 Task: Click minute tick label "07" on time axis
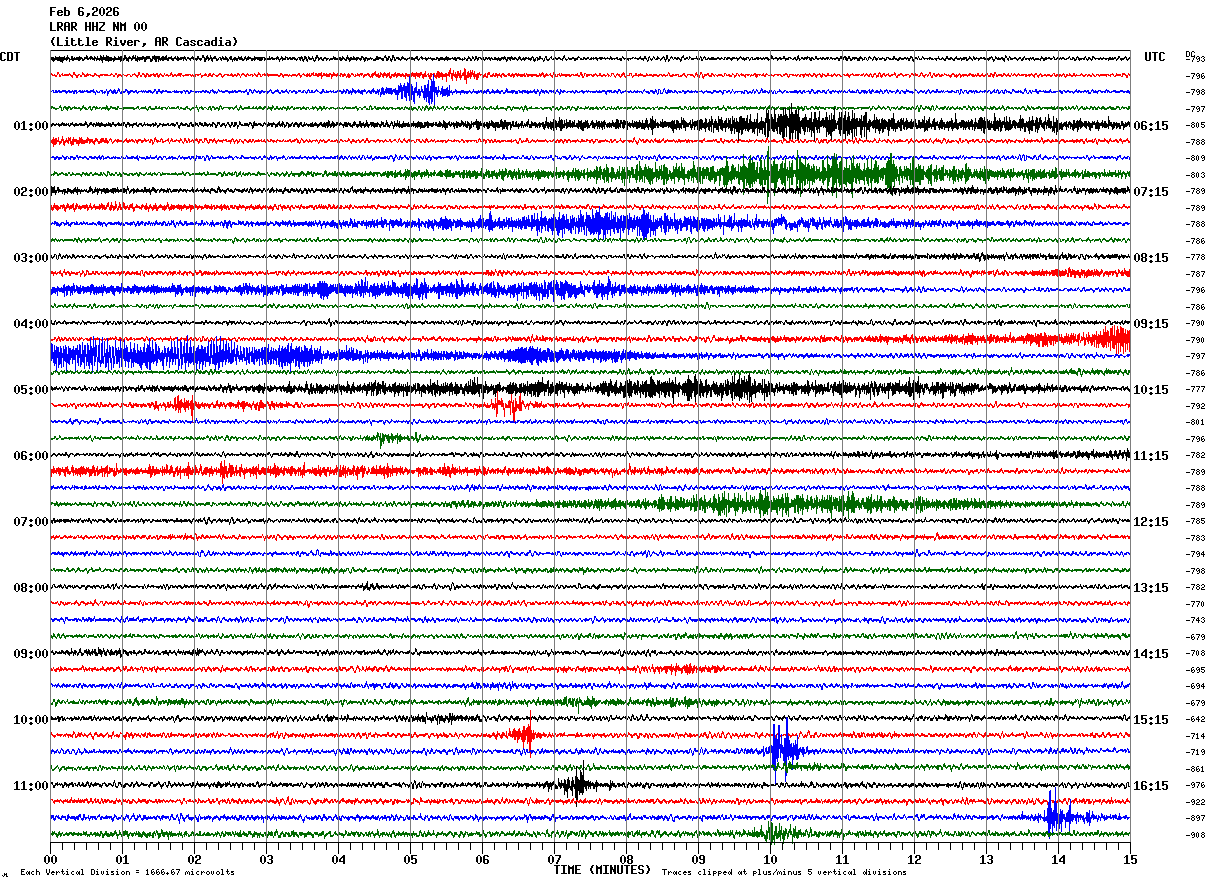(554, 859)
